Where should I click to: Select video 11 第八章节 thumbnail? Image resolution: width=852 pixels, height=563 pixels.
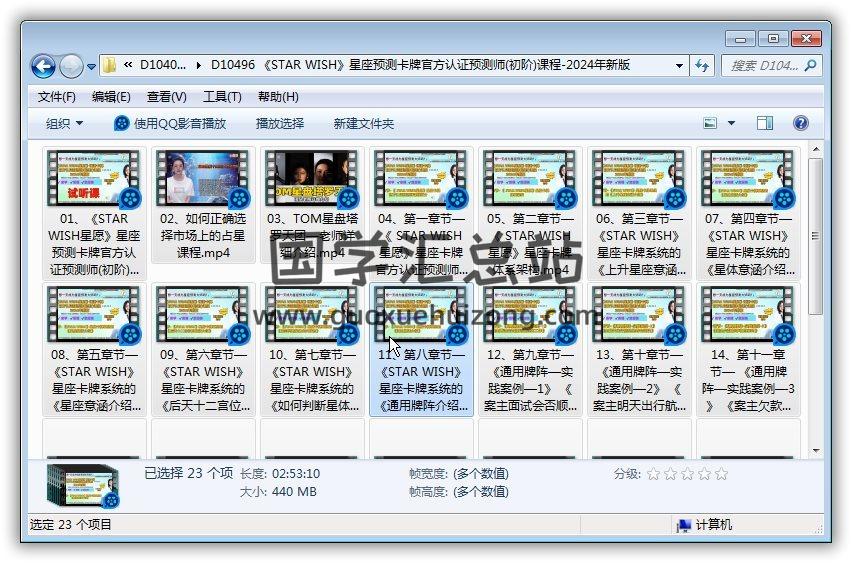[x=421, y=314]
